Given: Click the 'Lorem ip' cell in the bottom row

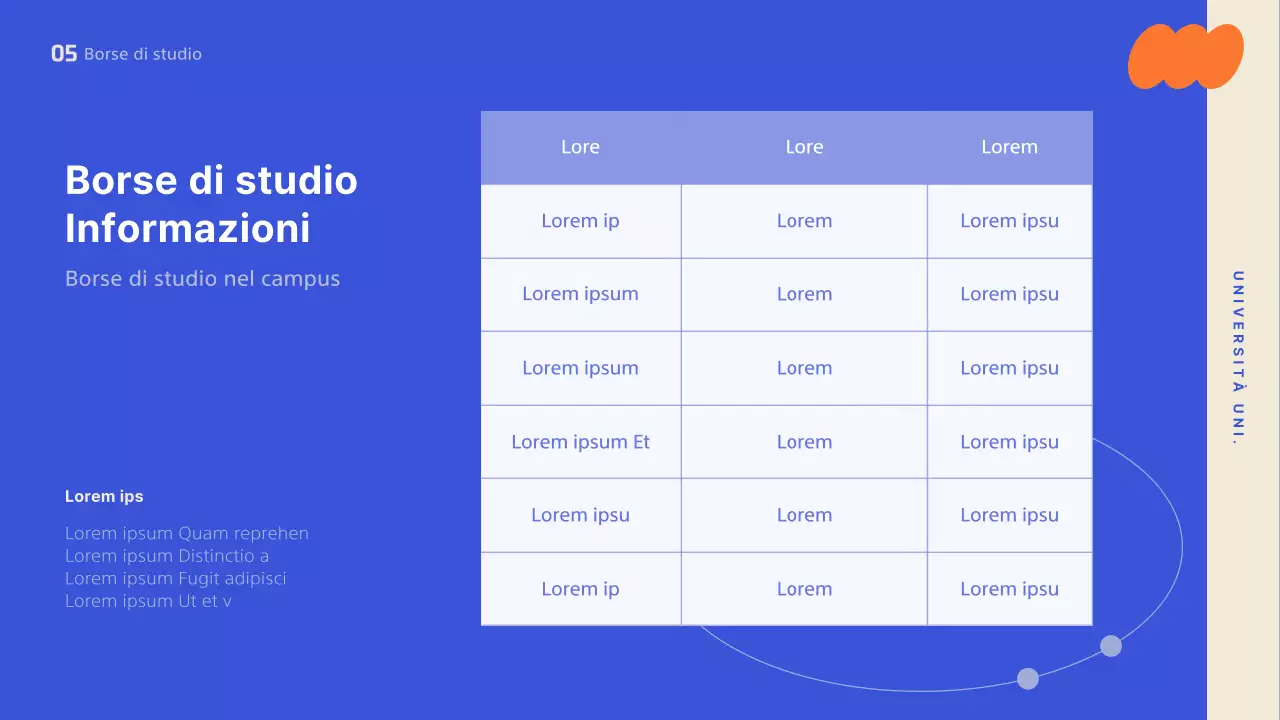Looking at the screenshot, I should [580, 589].
